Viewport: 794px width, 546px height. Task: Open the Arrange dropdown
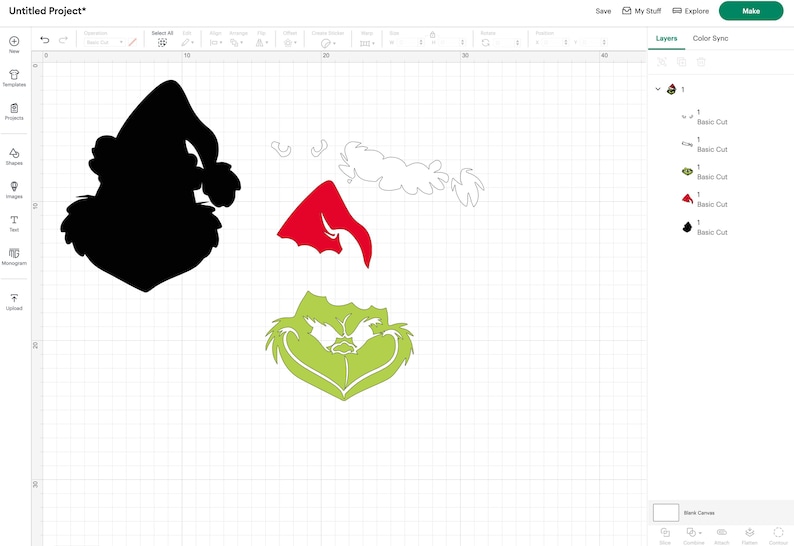click(x=236, y=43)
